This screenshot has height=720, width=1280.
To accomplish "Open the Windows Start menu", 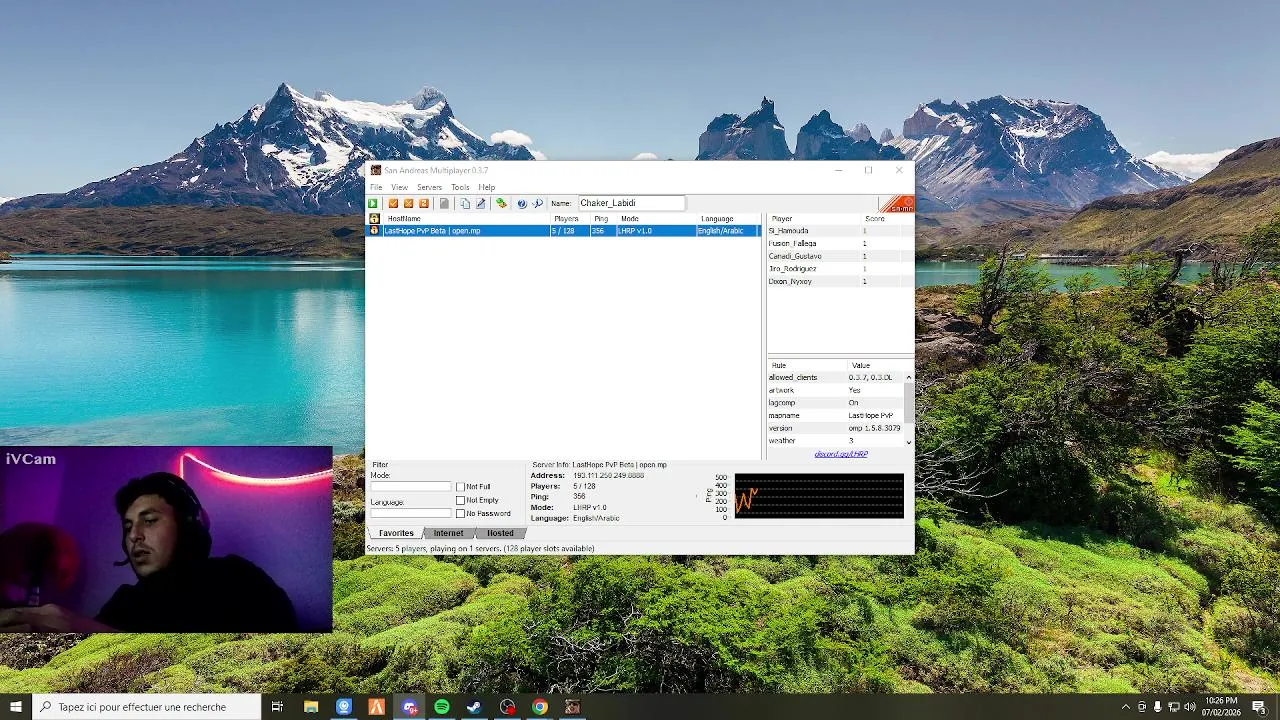I will point(16,707).
